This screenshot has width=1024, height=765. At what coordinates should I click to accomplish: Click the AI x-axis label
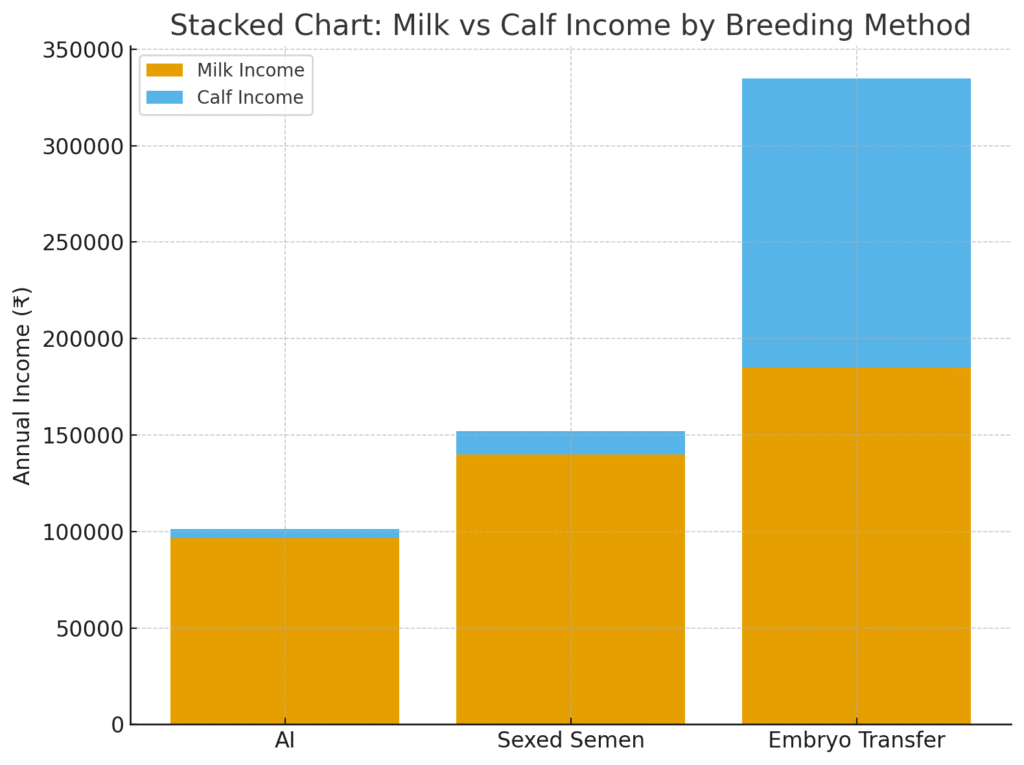[284, 741]
